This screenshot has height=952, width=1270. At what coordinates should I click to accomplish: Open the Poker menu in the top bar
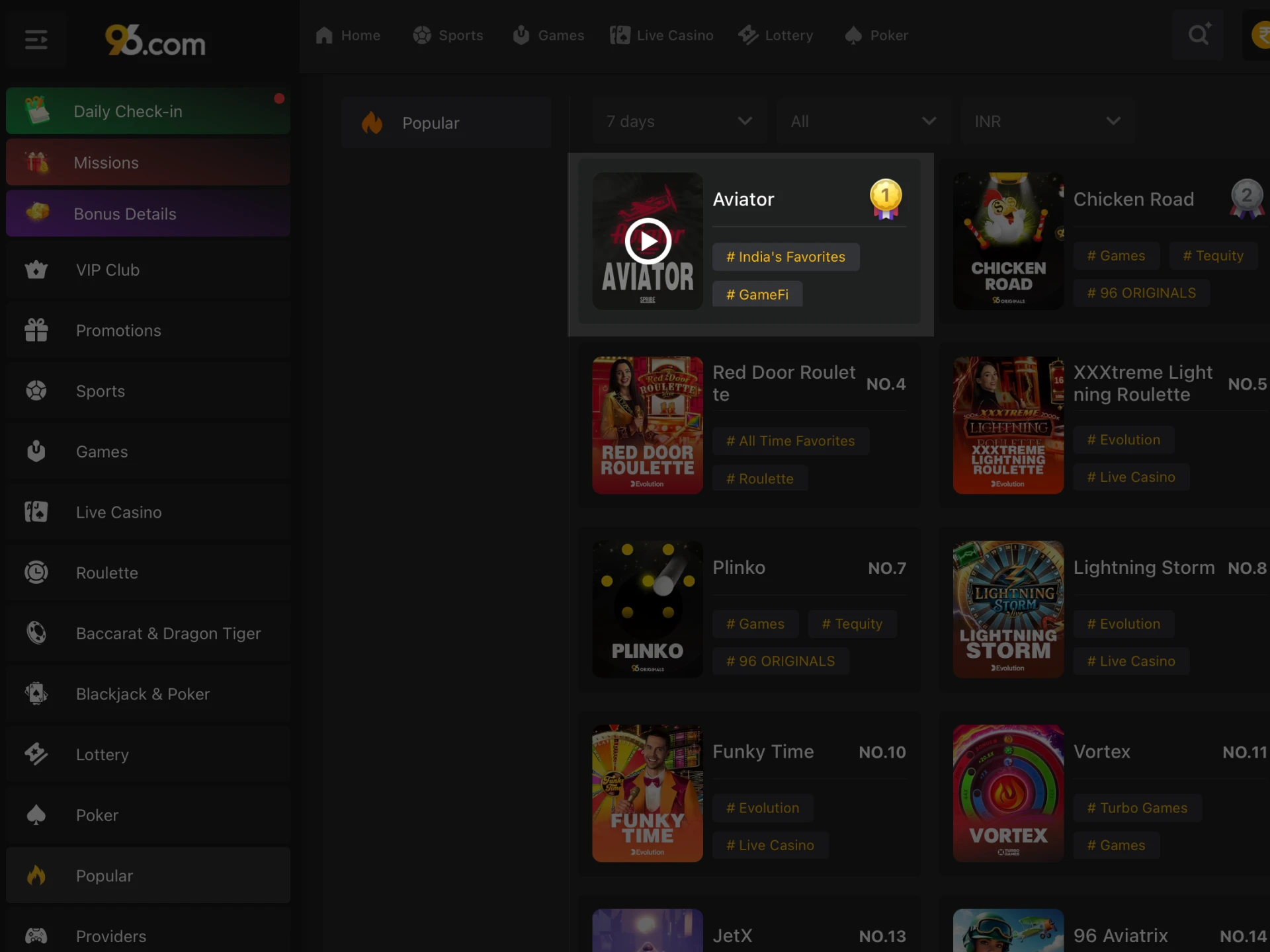point(876,35)
